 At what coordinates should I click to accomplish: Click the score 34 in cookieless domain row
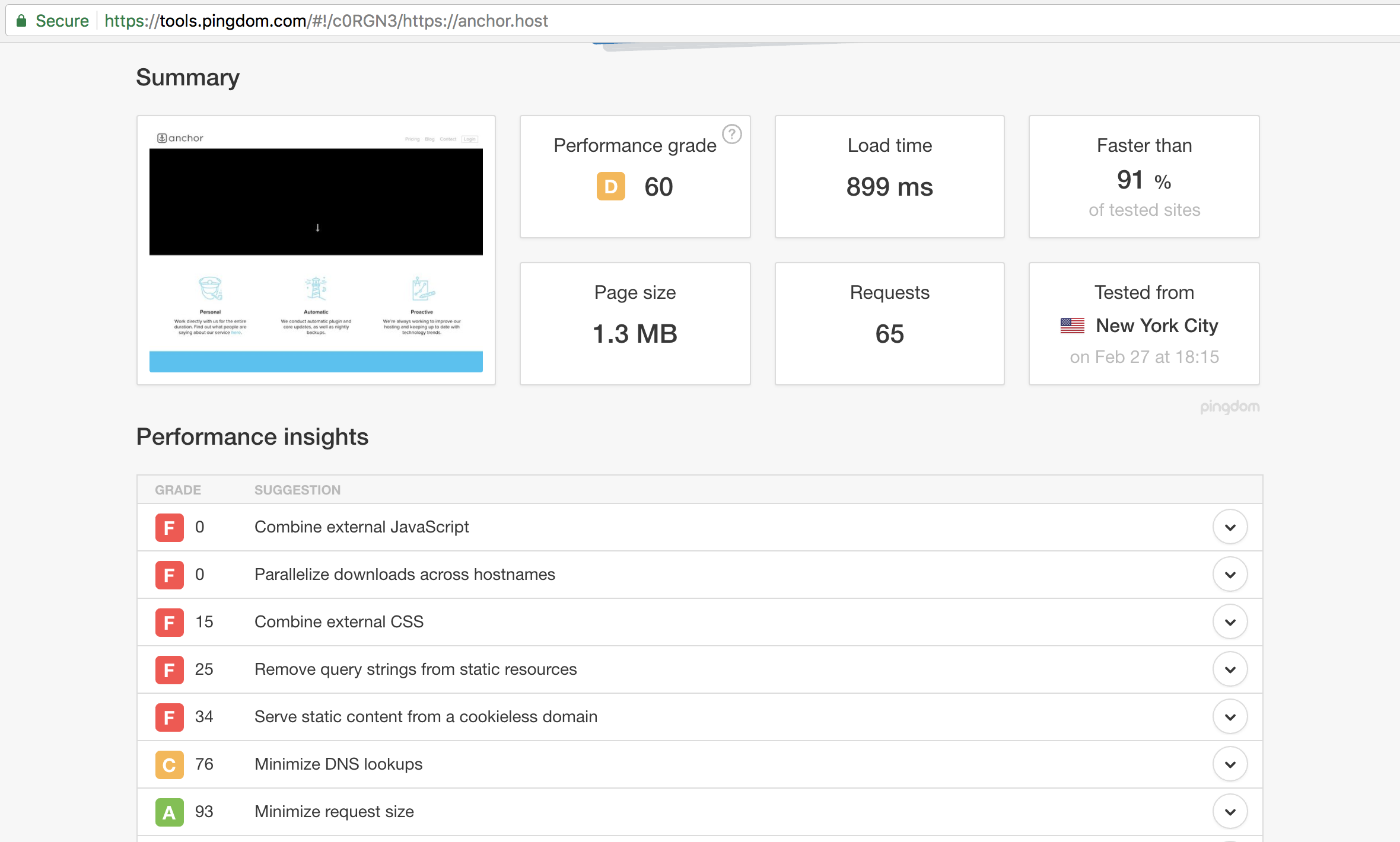pyautogui.click(x=204, y=717)
